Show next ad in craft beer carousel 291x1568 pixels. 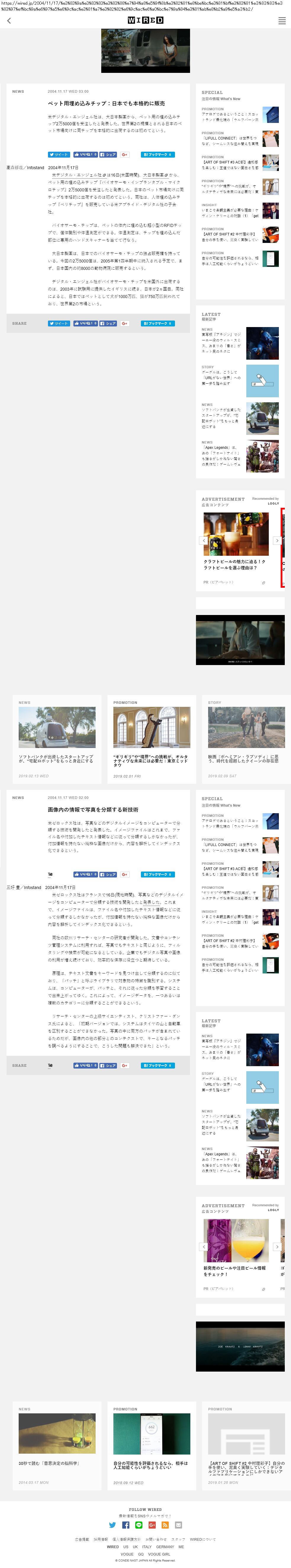point(277,540)
